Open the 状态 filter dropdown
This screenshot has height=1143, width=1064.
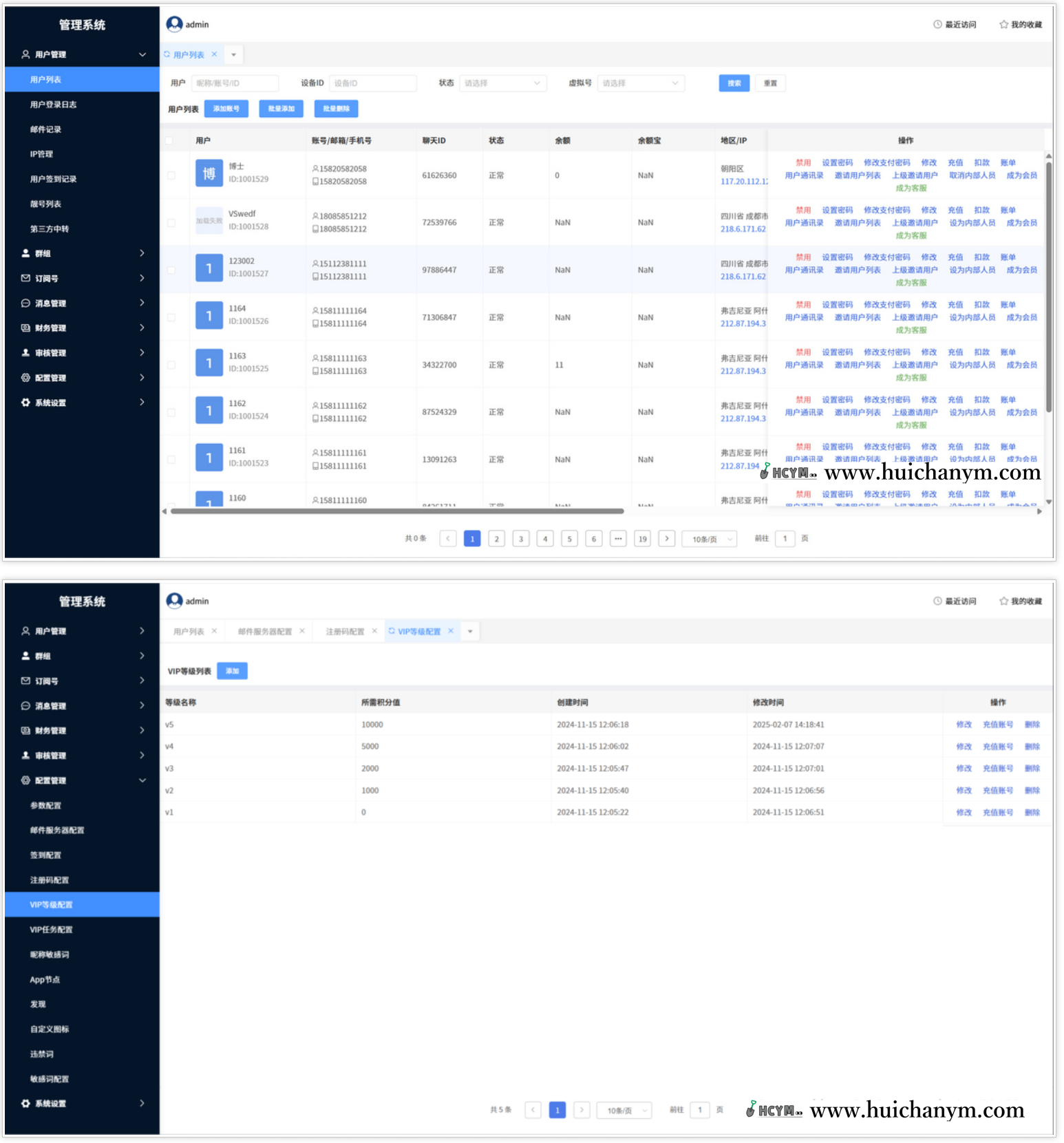[502, 83]
